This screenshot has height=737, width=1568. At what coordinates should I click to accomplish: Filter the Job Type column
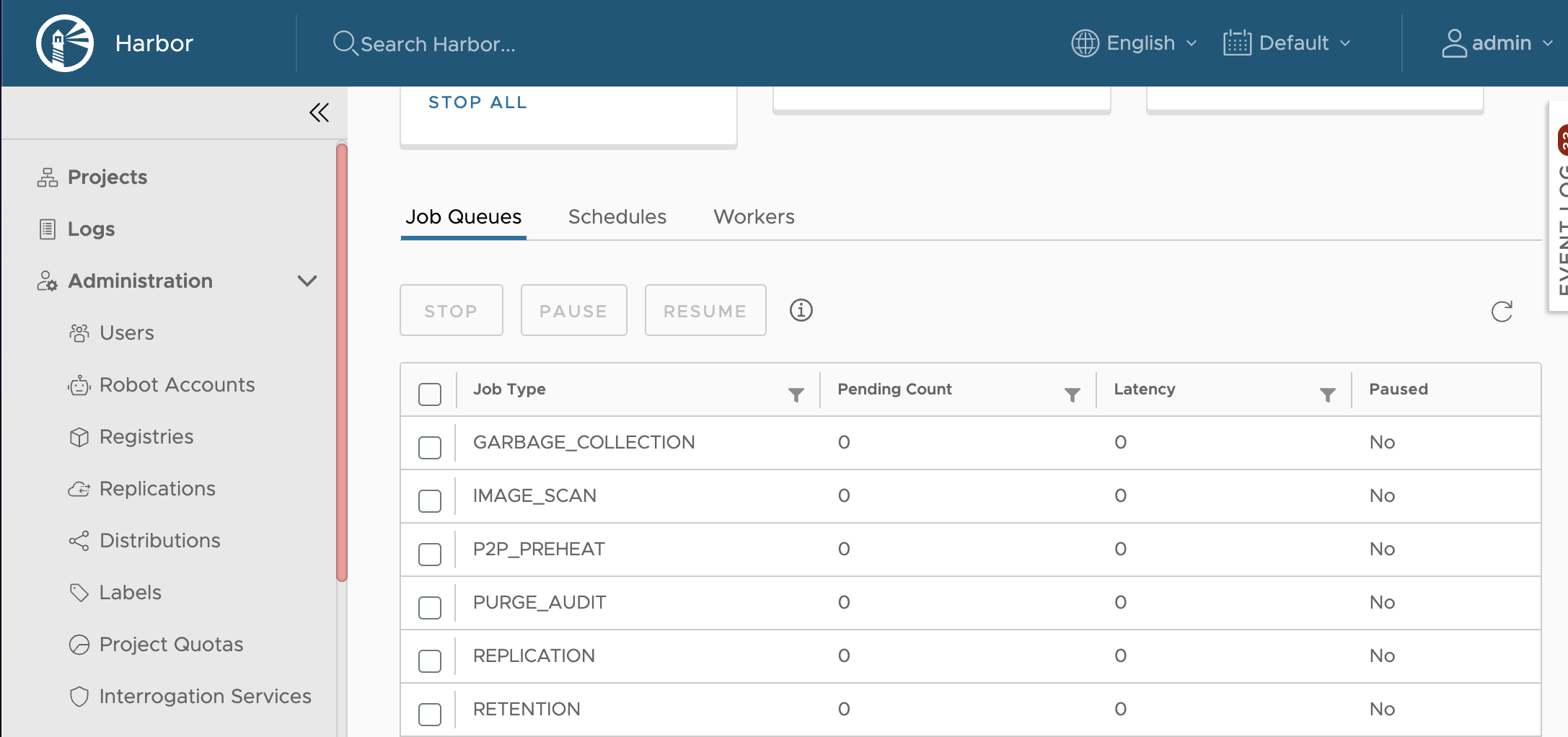point(796,394)
